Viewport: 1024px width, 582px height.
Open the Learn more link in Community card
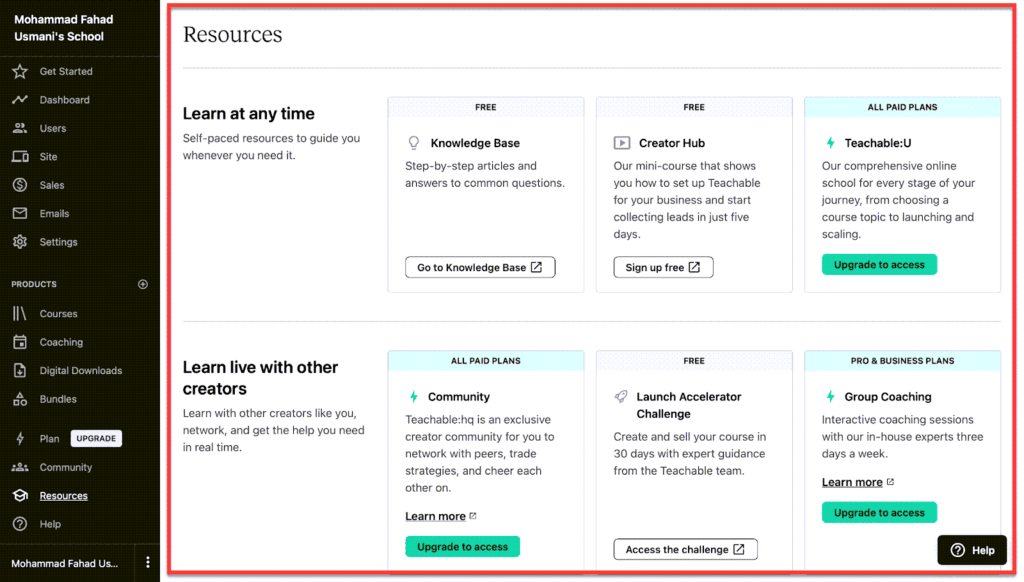click(x=435, y=516)
